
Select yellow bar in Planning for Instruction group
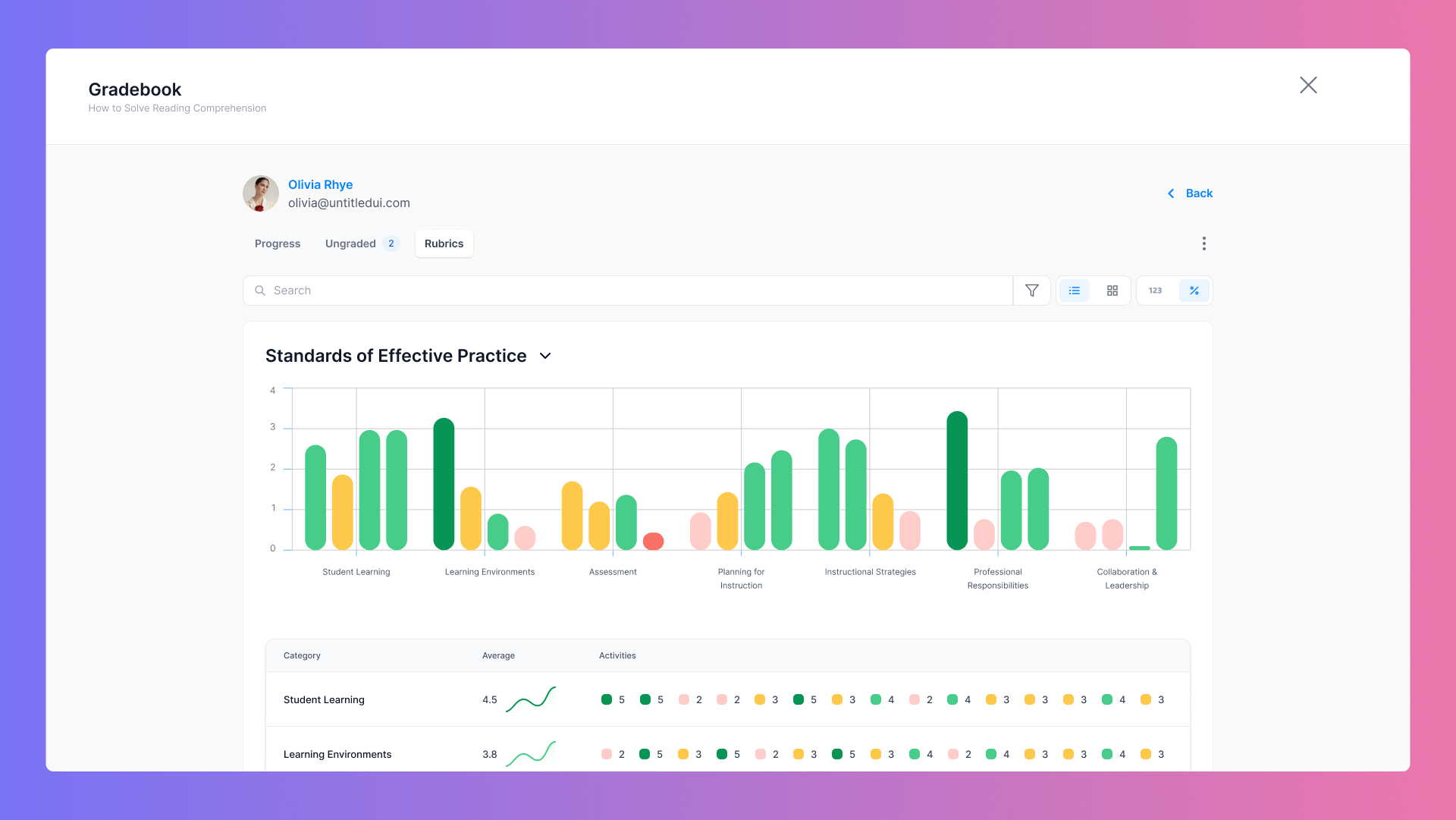727,521
